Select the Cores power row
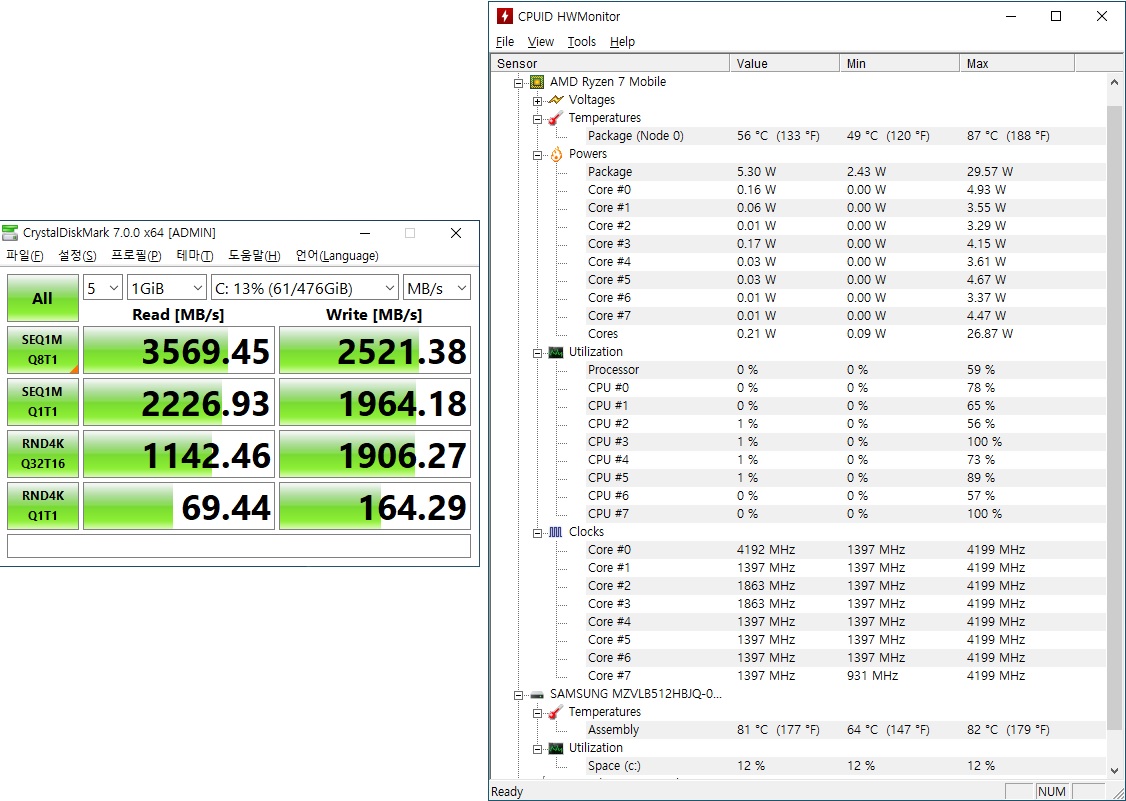The width and height of the screenshot is (1126, 801). tap(845, 334)
